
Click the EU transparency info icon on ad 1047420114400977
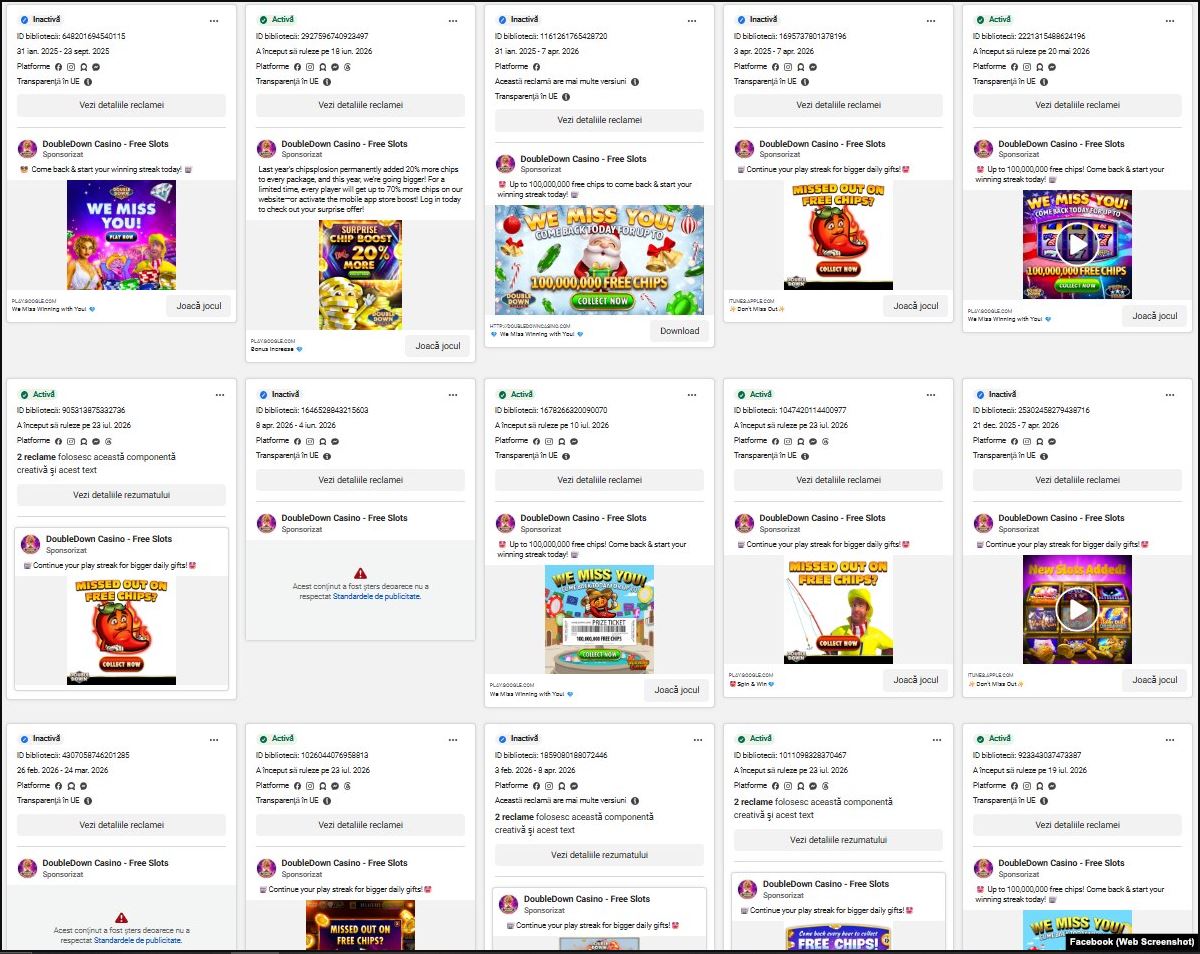tap(805, 456)
